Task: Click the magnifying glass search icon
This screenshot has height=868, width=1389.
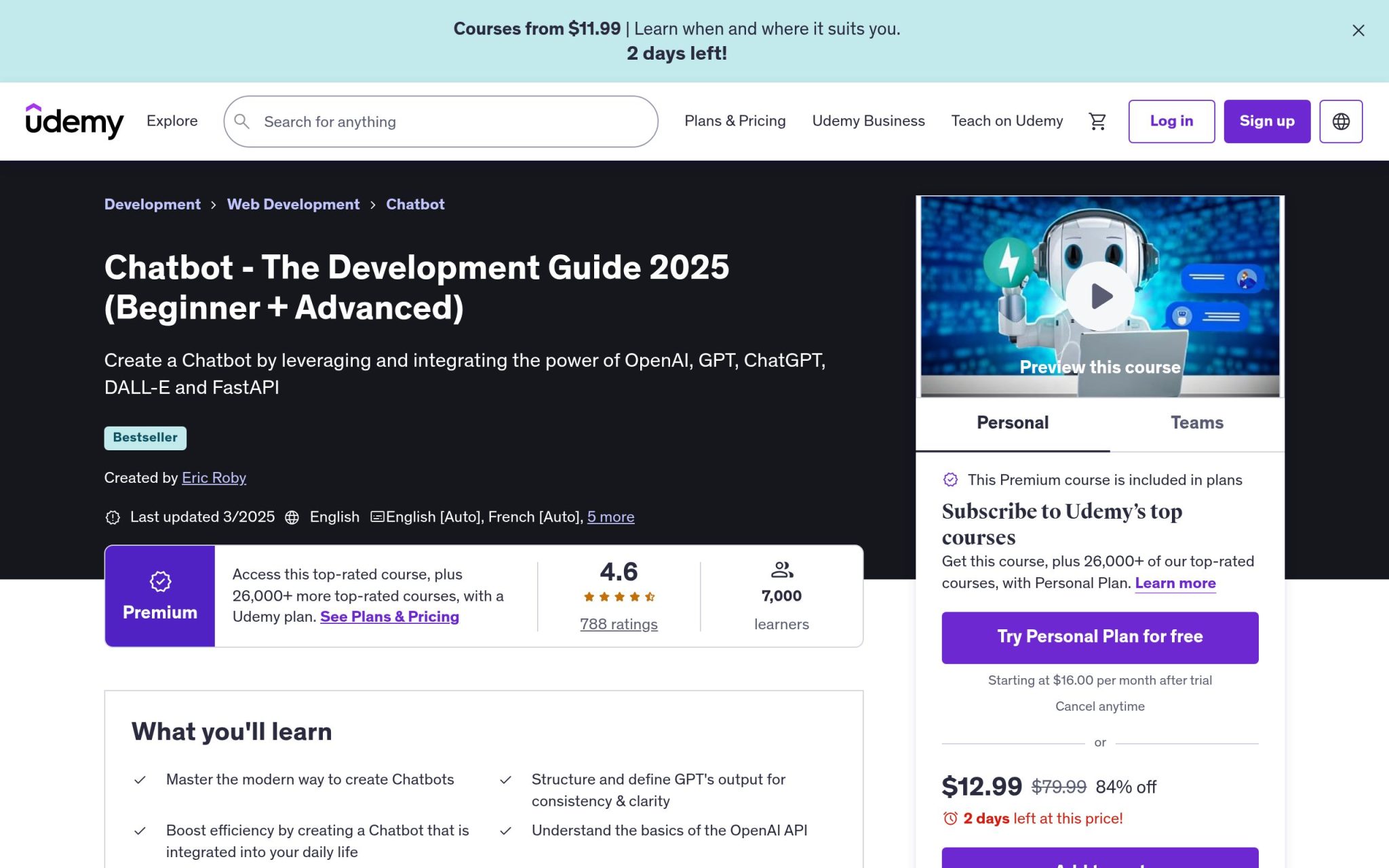Action: [241, 121]
